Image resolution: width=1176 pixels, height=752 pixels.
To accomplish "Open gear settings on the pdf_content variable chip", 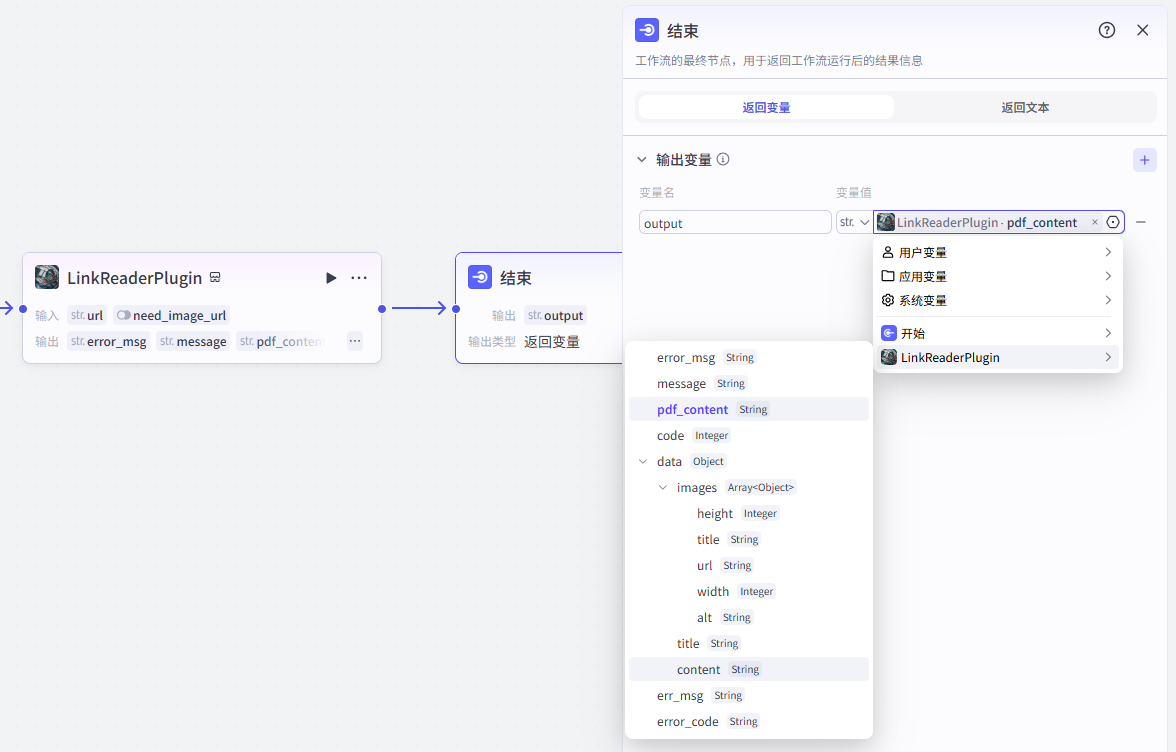I will 1113,222.
